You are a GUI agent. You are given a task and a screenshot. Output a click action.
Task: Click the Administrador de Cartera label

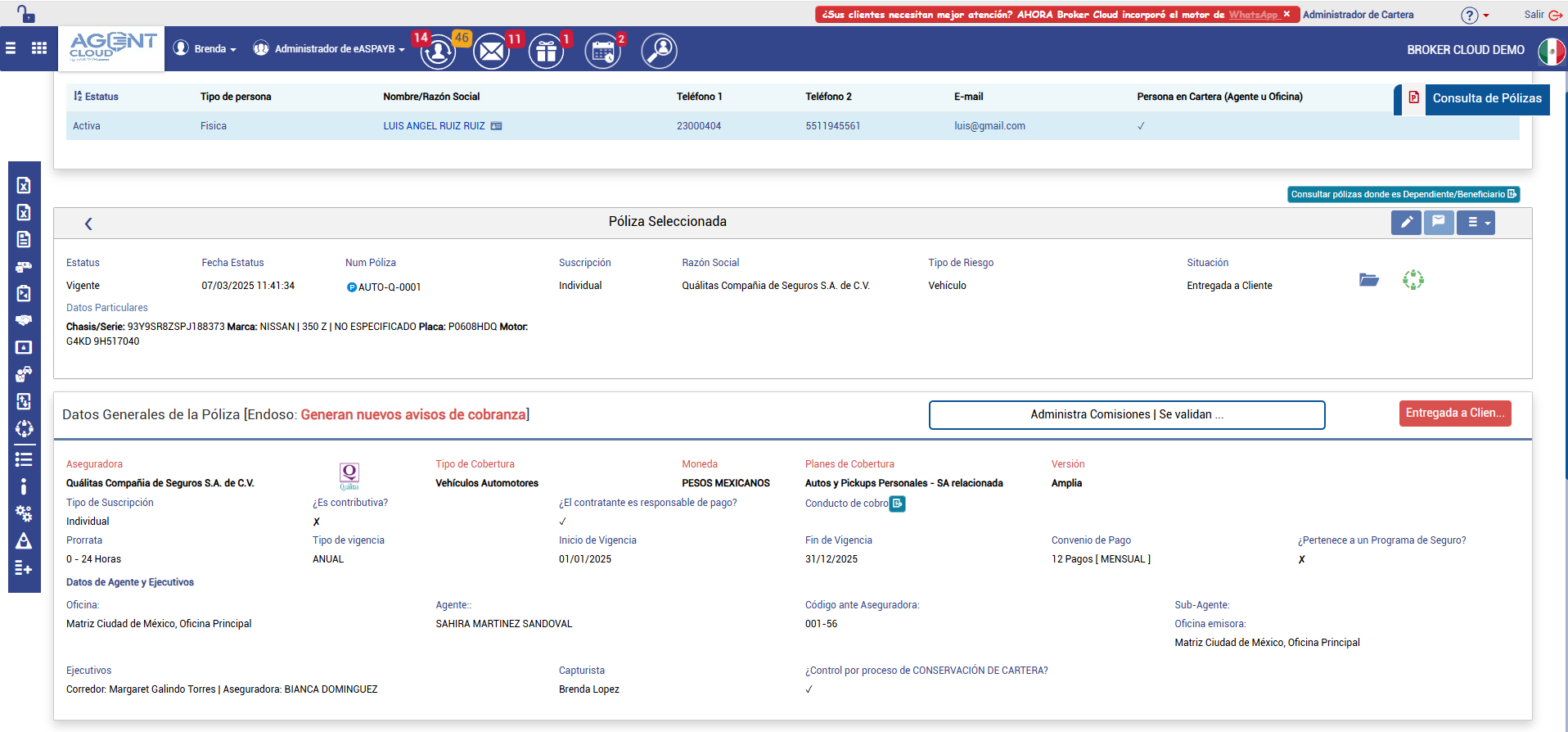pos(1358,15)
